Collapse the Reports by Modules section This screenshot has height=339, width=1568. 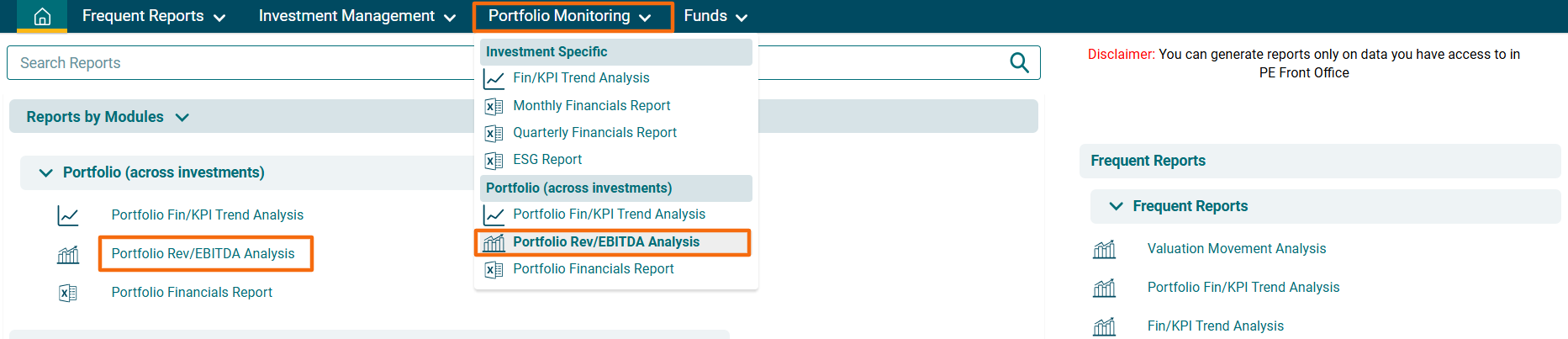coord(182,118)
